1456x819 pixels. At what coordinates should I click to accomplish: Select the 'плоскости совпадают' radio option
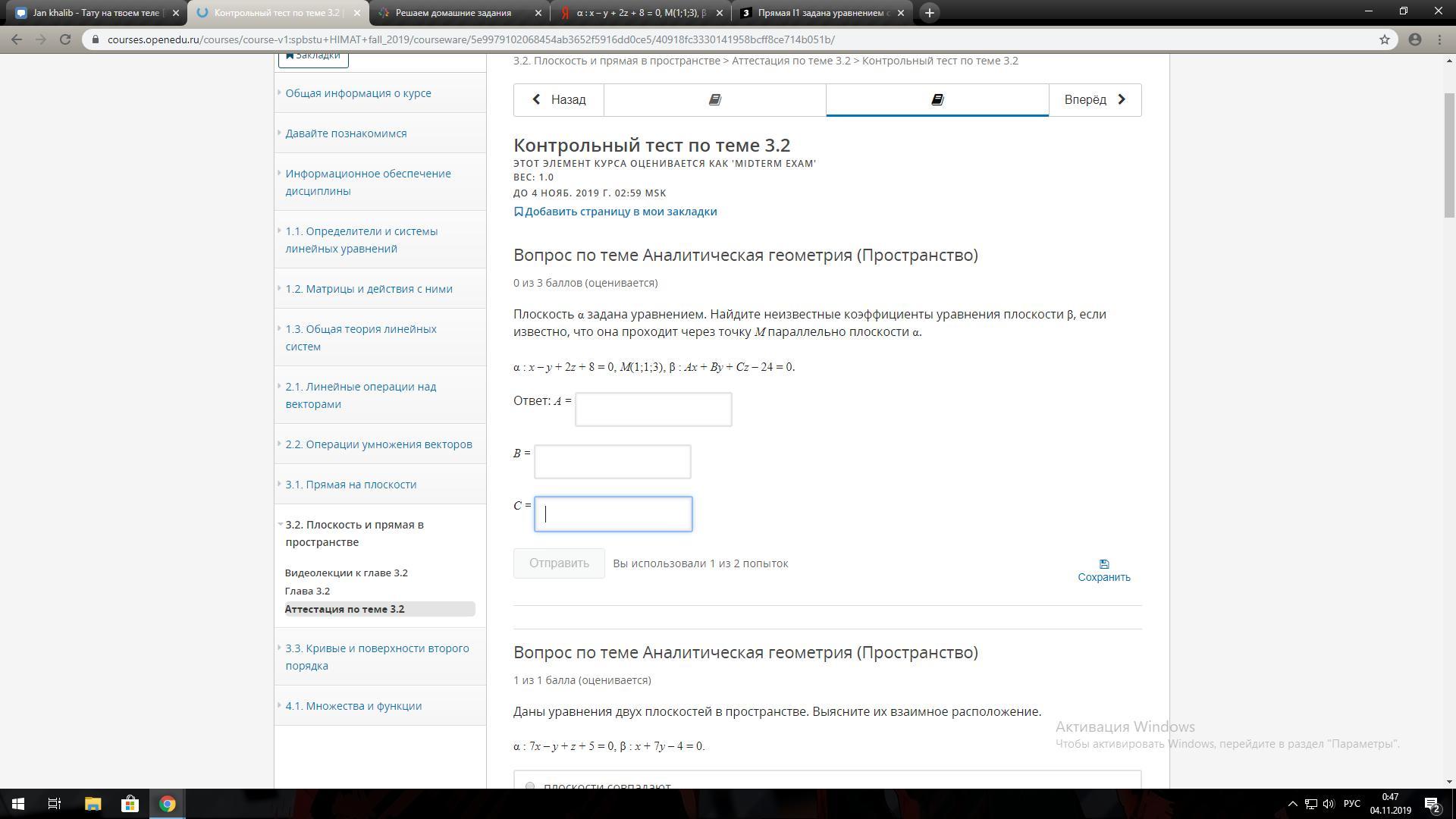(x=530, y=786)
